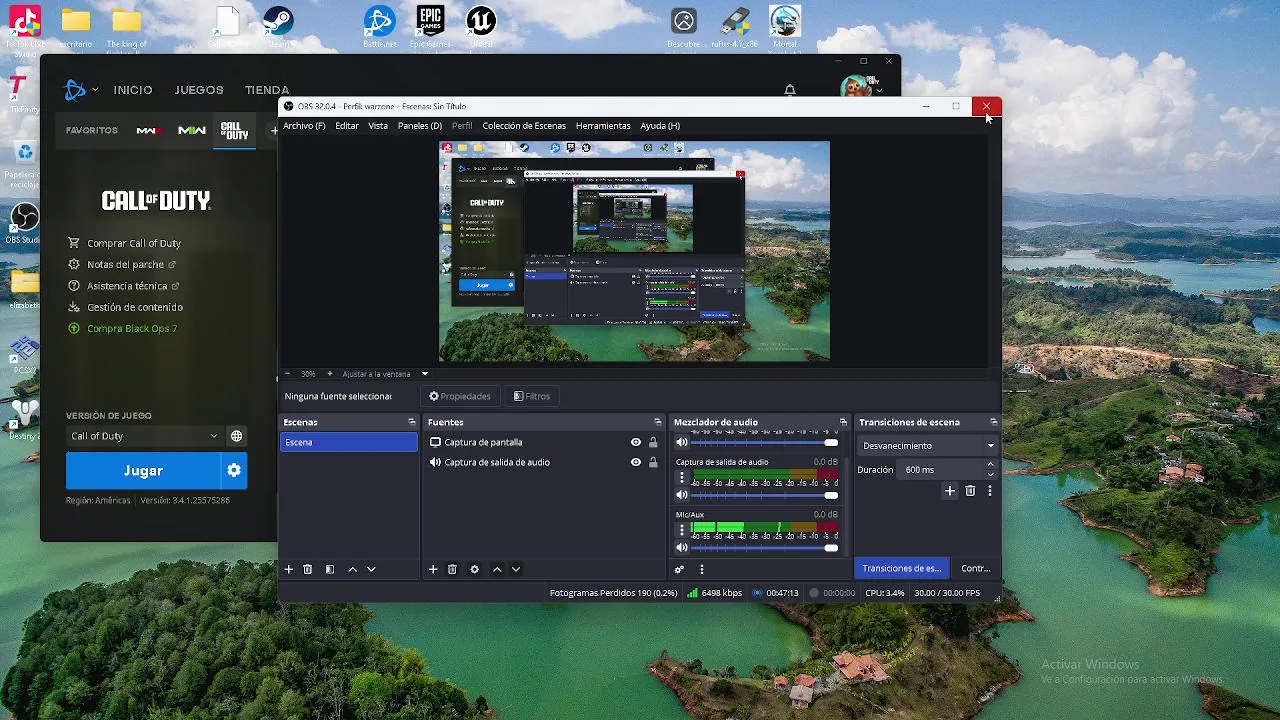Mute Captura de salida de audio in mixer
Screen dimensions: 1280x720
[x=682, y=495]
